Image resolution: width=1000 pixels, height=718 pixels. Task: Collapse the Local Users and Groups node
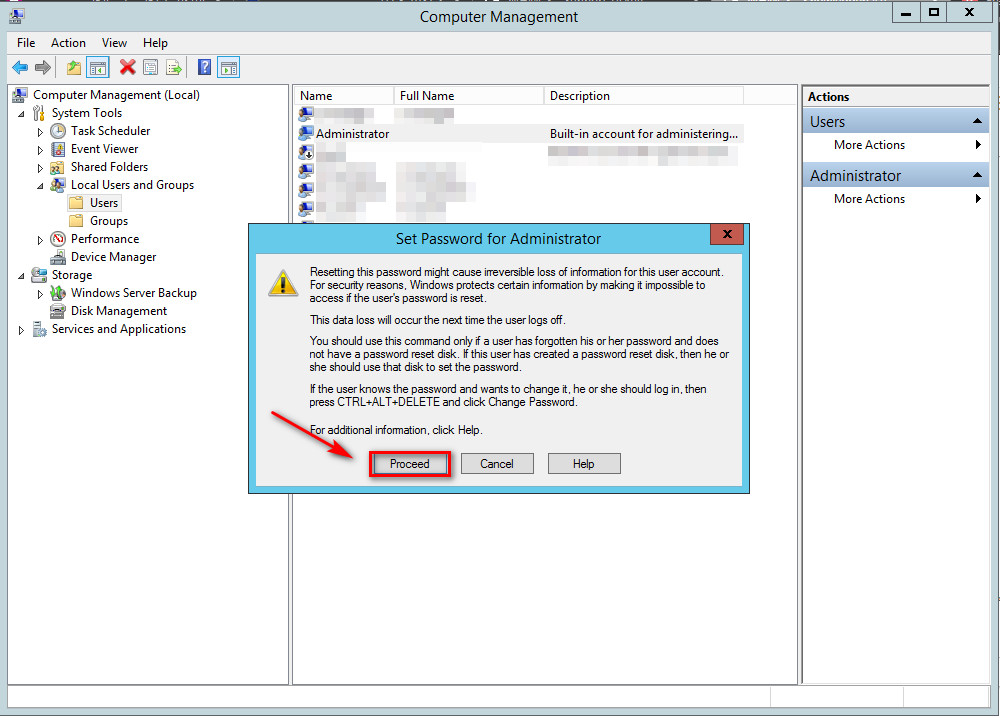pyautogui.click(x=40, y=186)
